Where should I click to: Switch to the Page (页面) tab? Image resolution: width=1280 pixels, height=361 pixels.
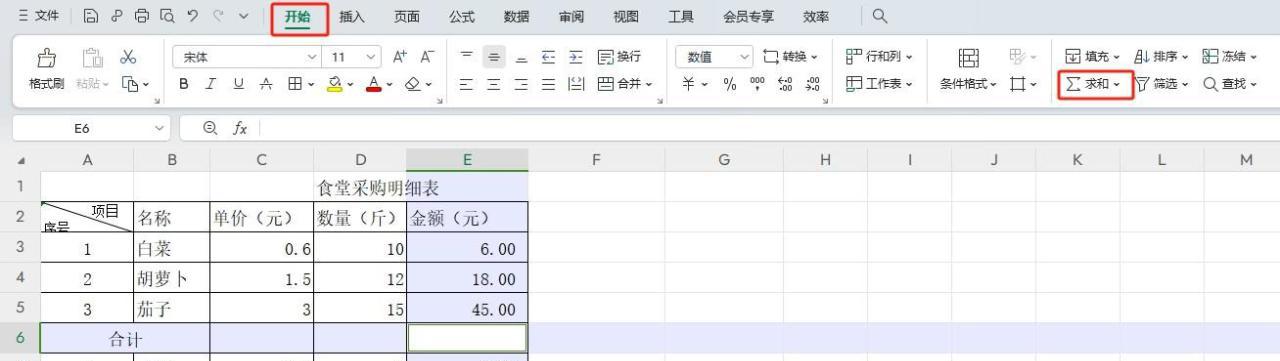406,17
